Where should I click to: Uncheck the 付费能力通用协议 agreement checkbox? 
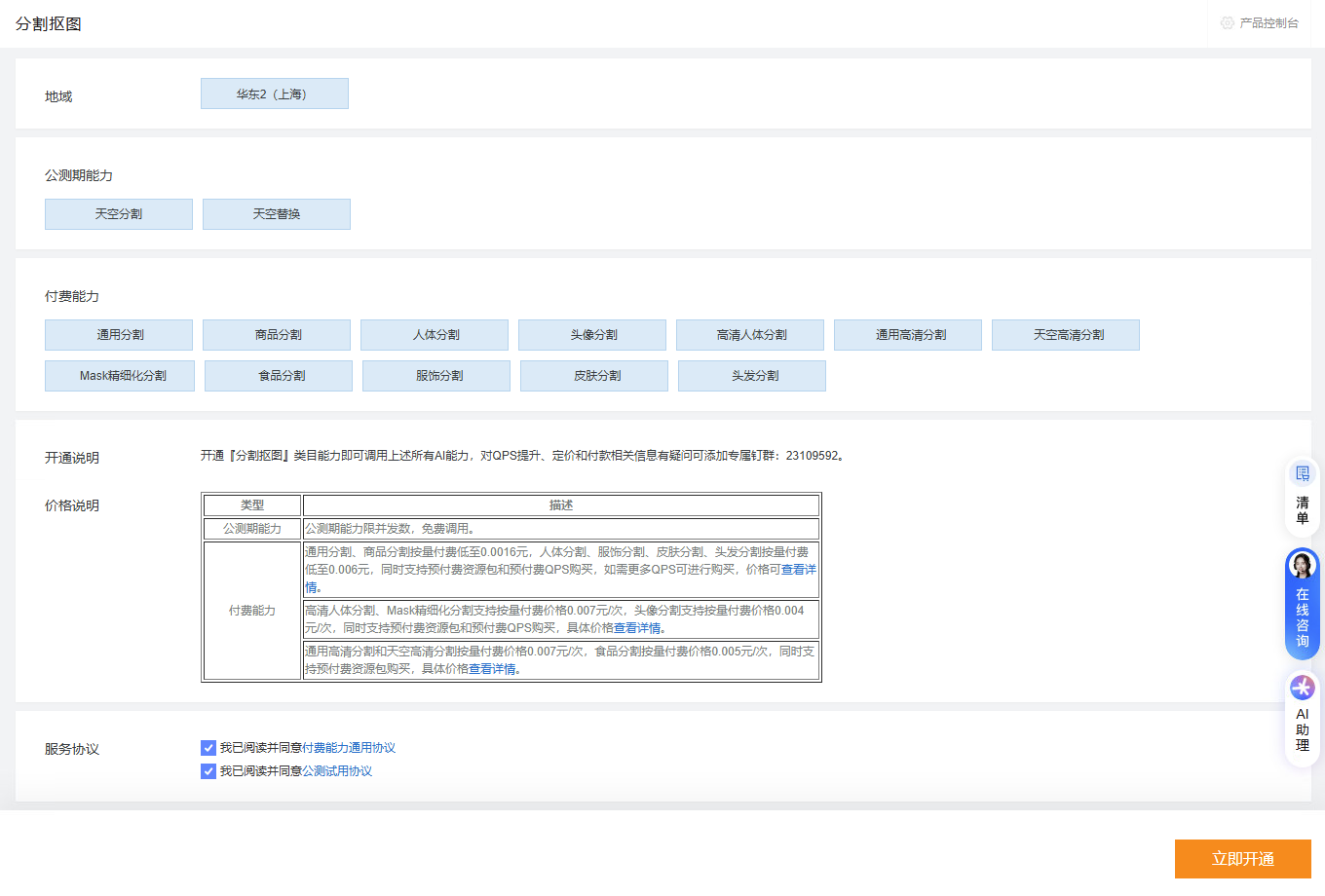(x=208, y=747)
